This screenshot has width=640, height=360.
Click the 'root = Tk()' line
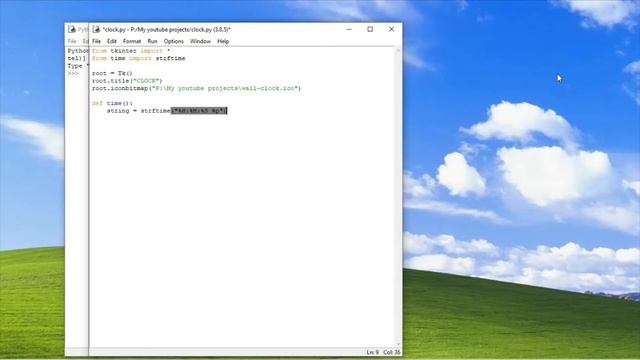(x=112, y=73)
